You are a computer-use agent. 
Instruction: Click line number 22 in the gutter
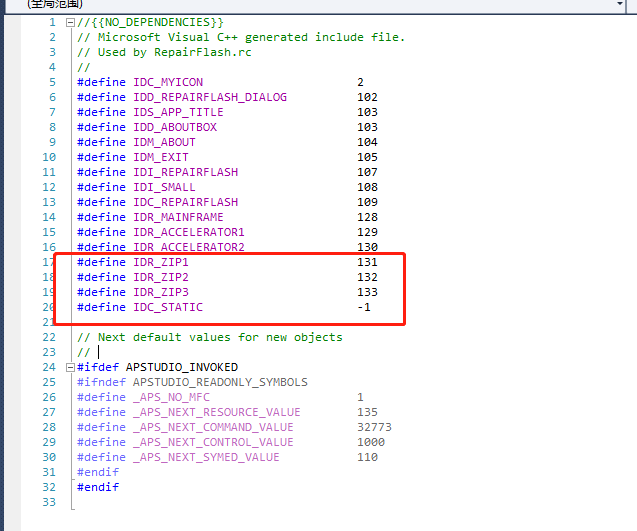click(49, 338)
